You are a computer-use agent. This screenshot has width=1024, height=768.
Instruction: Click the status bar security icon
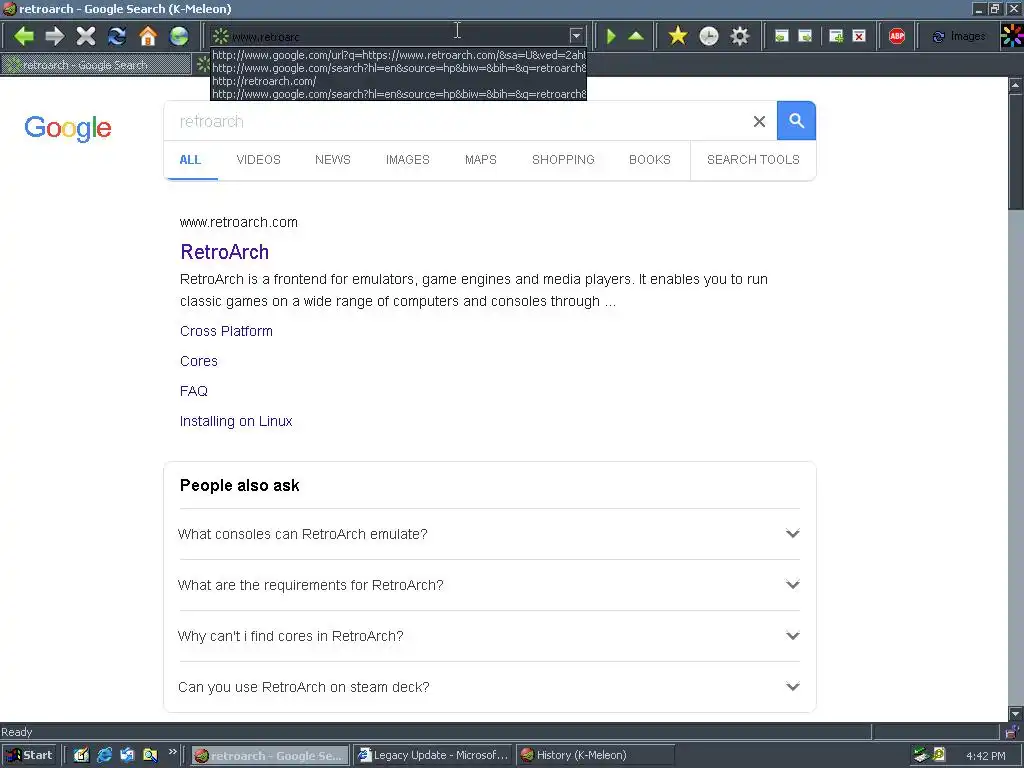click(1011, 731)
